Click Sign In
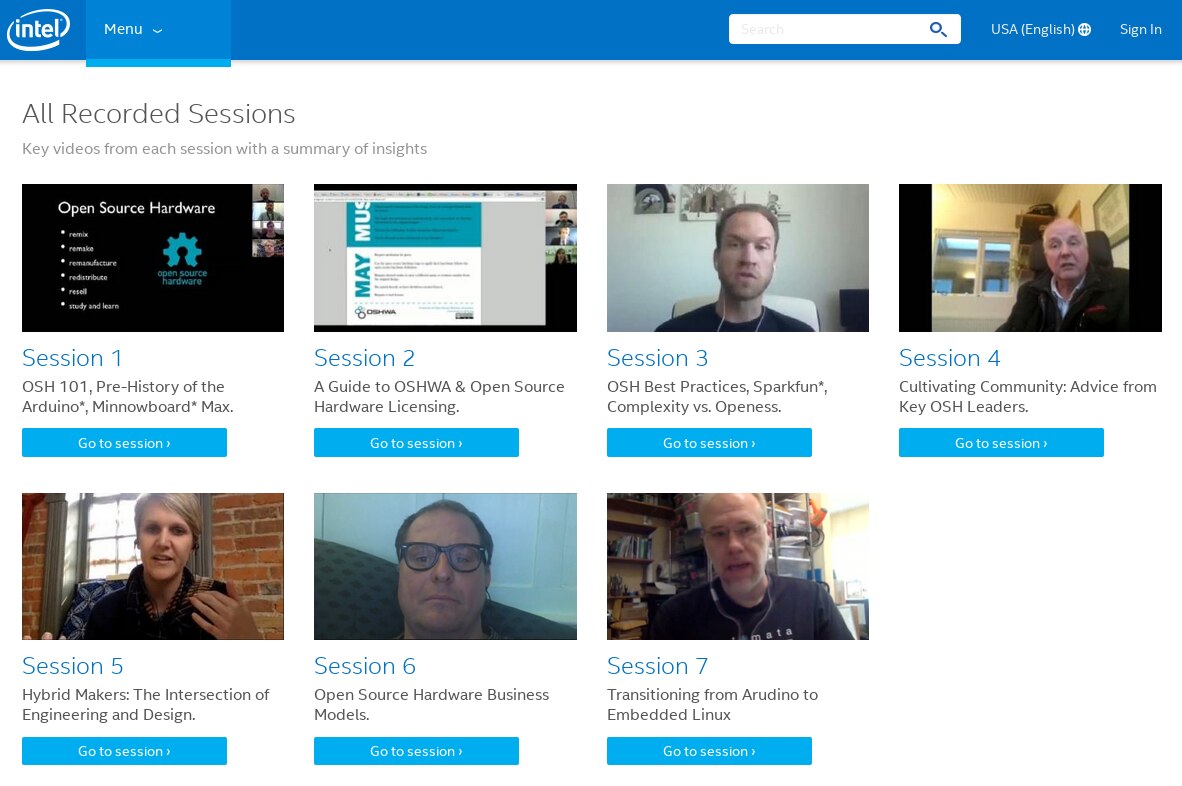 [x=1140, y=30]
